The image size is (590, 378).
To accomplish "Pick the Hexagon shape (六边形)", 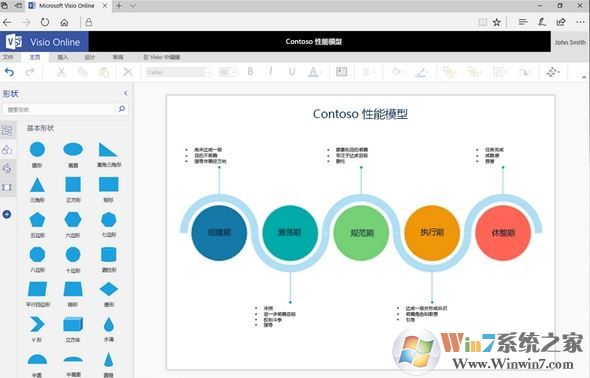I will coord(73,220).
